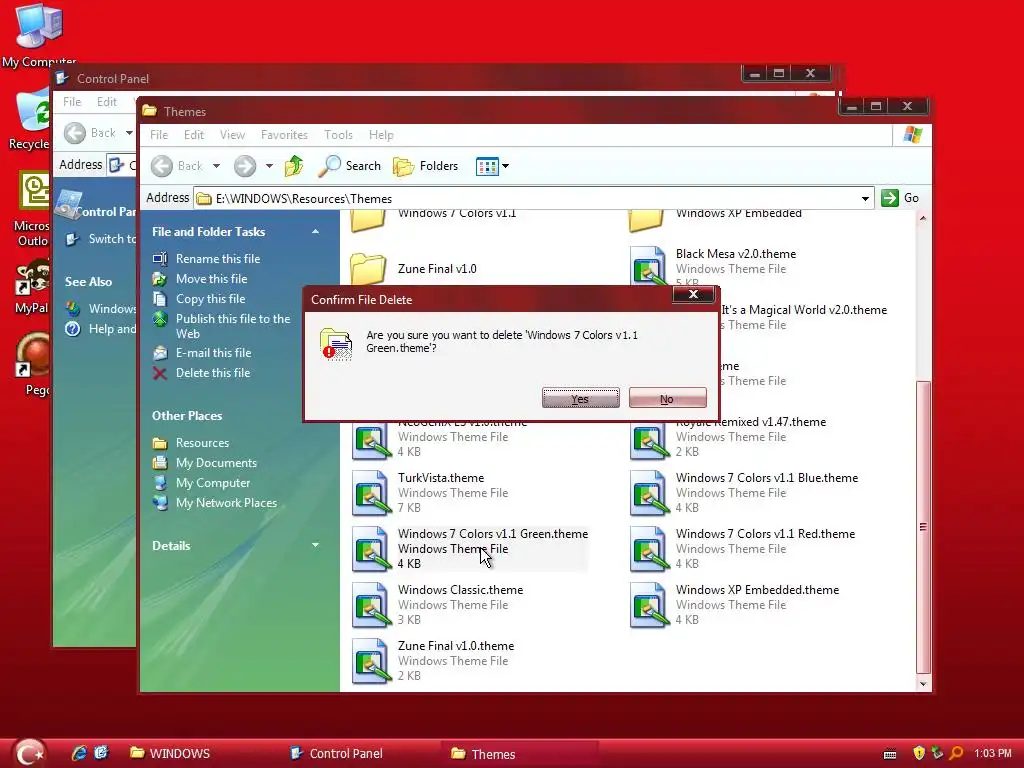This screenshot has width=1024, height=768.
Task: Click the Help and Support icon in Control Panel See Also
Action: (x=72, y=329)
